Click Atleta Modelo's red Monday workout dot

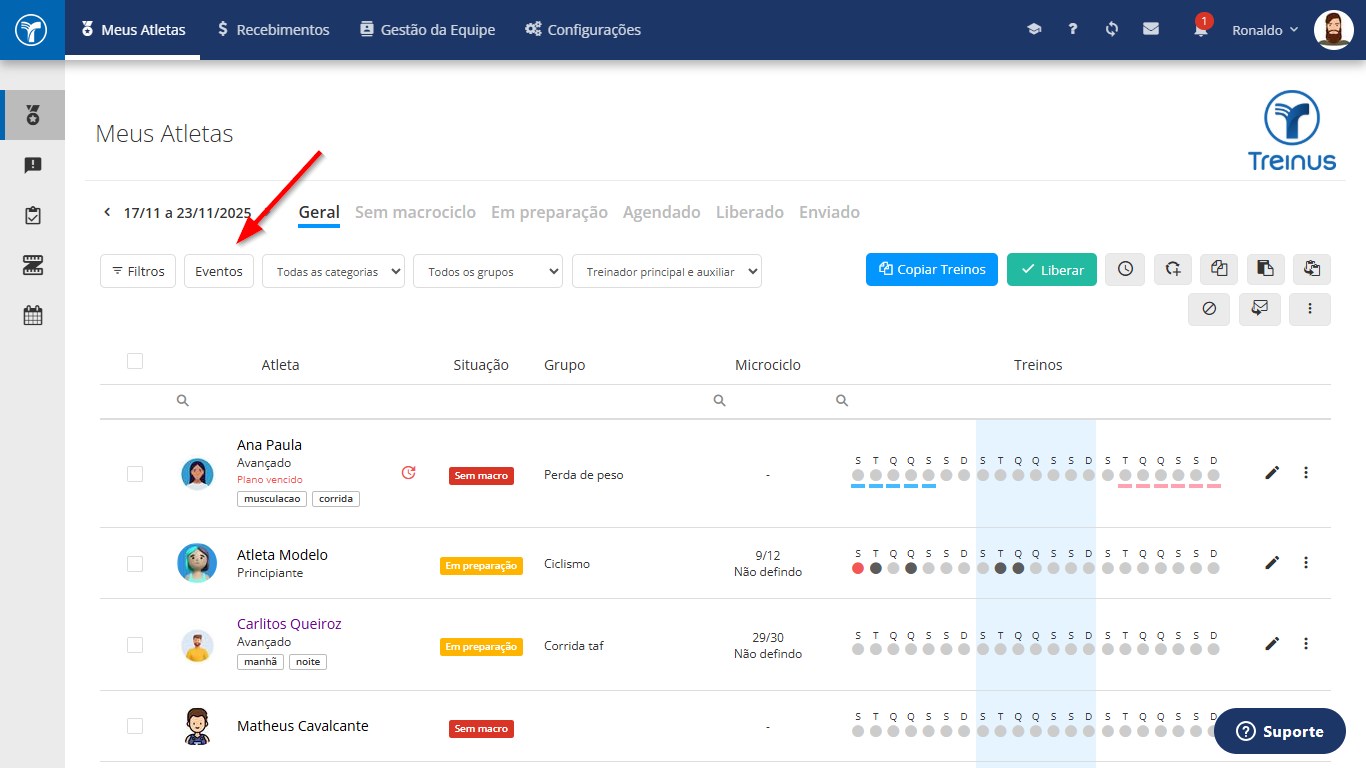tap(858, 568)
